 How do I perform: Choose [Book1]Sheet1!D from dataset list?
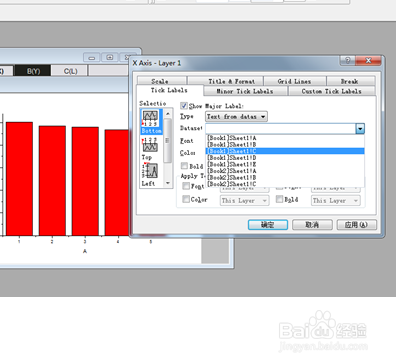pos(285,158)
